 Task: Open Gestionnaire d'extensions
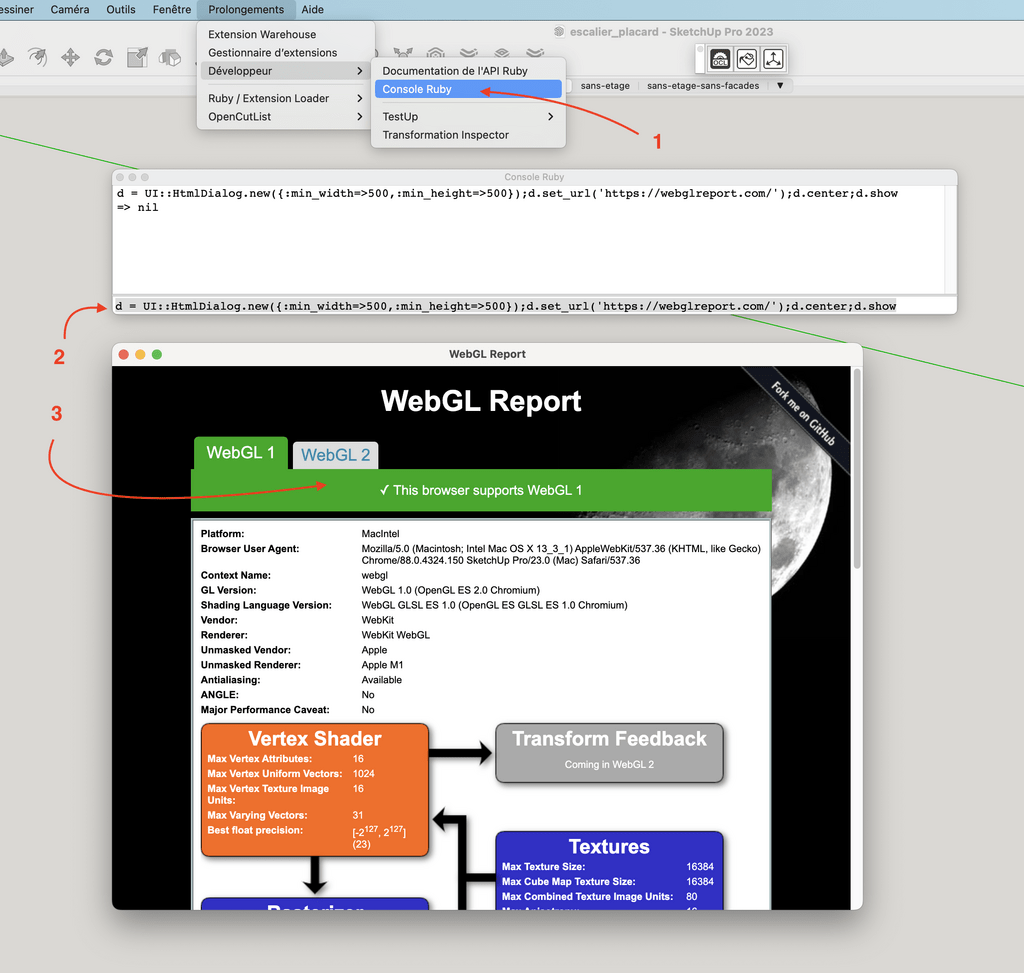pos(286,53)
